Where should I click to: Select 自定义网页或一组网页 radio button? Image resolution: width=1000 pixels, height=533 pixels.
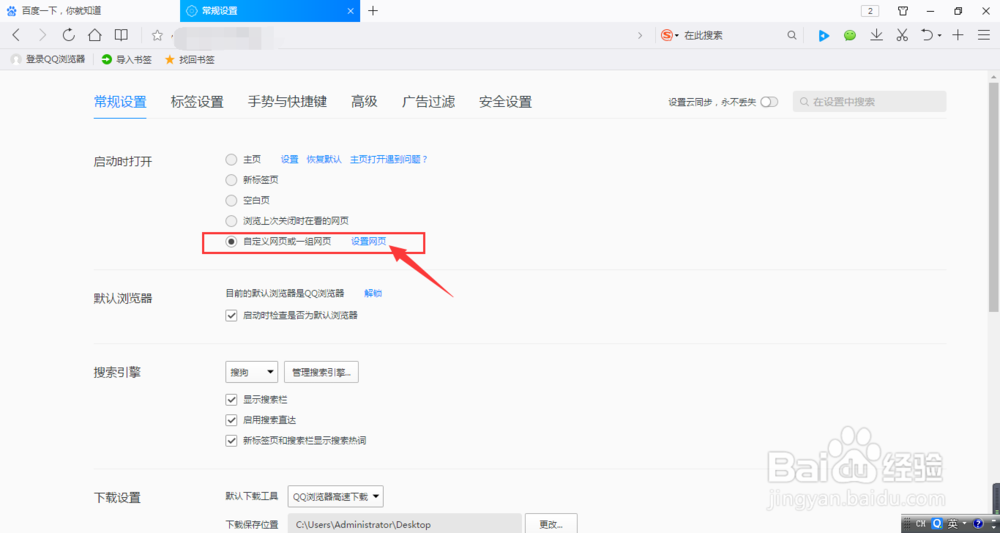(x=231, y=242)
